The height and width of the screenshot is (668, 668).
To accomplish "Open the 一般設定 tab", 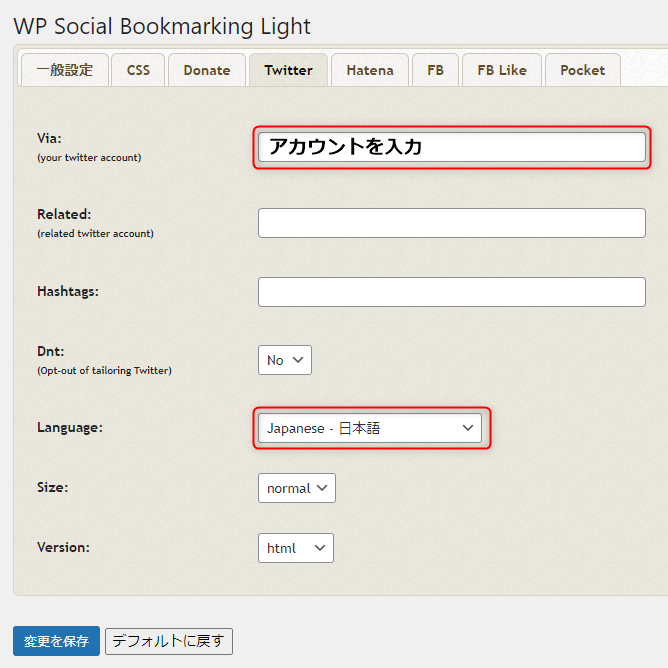I will pos(64,70).
